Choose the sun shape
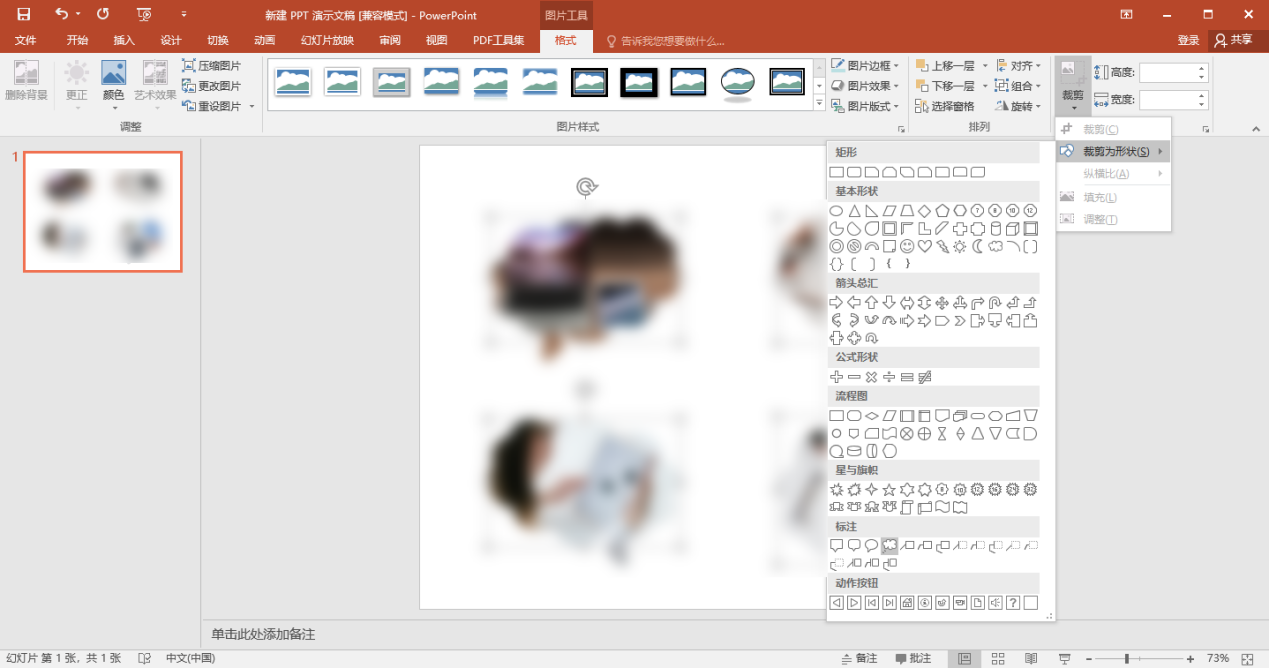 pyautogui.click(x=960, y=246)
